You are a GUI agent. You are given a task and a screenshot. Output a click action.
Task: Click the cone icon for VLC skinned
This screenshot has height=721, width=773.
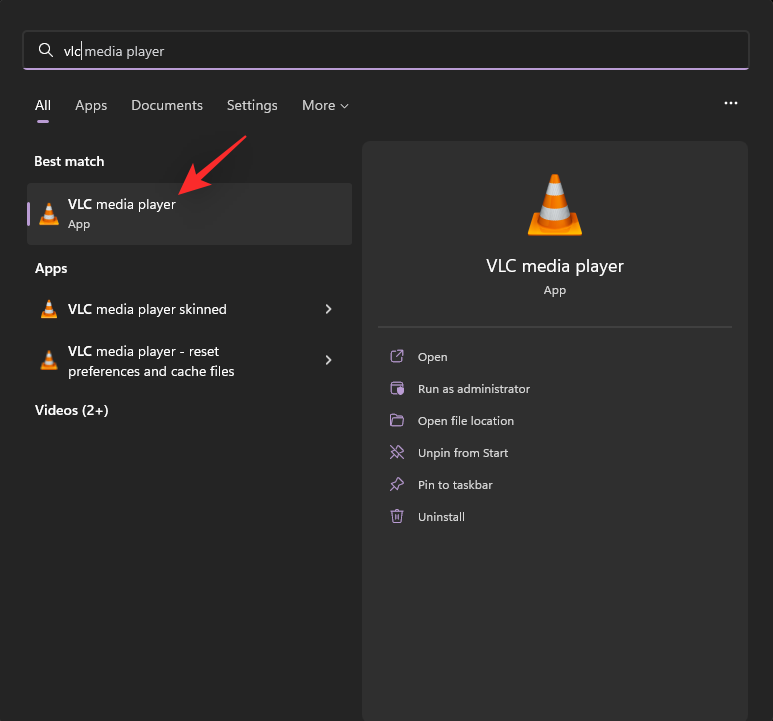(49, 309)
